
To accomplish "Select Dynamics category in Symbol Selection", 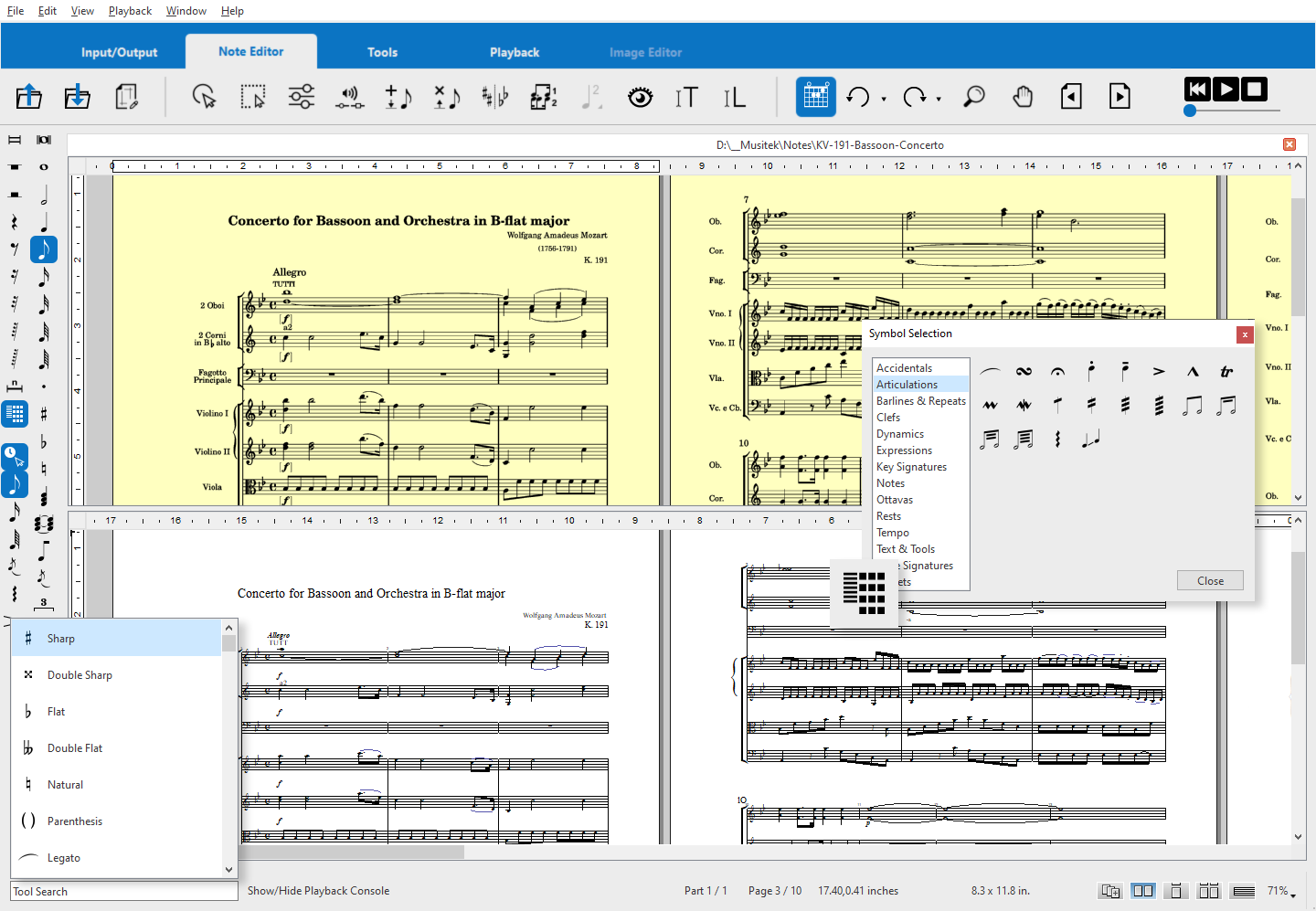I will coord(920,433).
